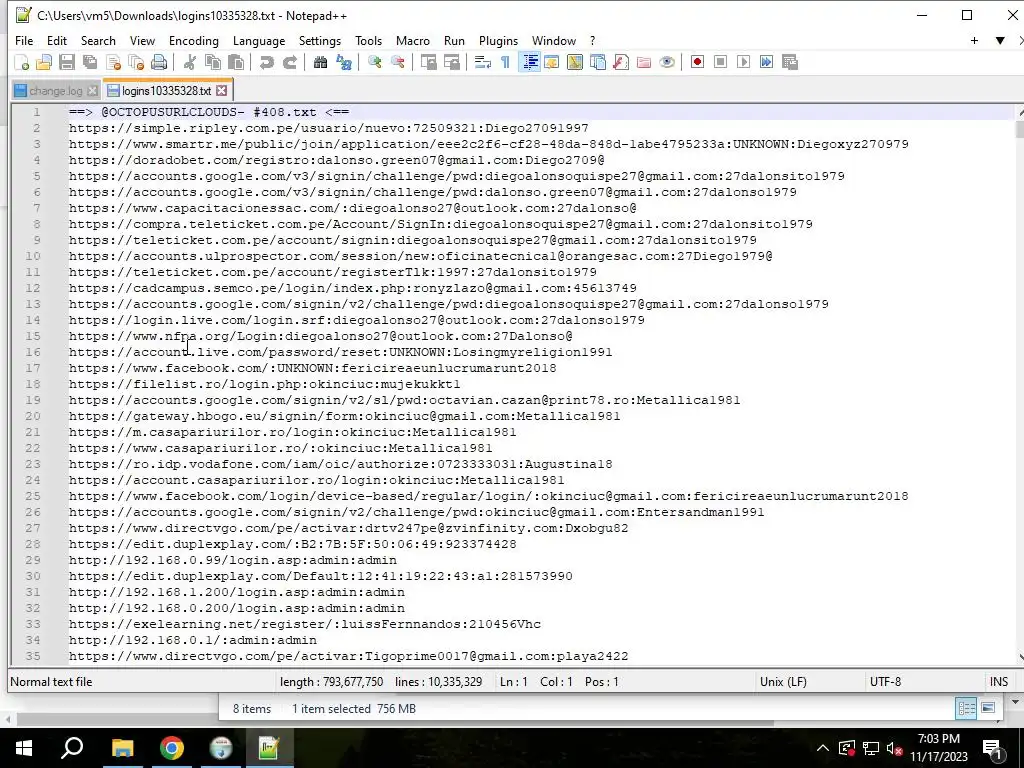The image size is (1024, 768).
Task: Open Find with the binoculars icon
Action: [320, 62]
